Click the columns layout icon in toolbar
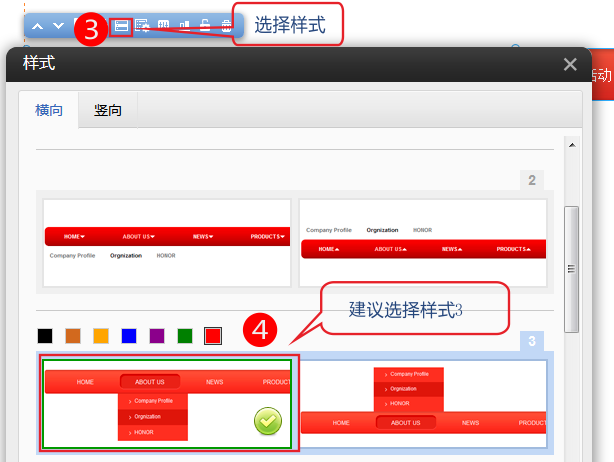The width and height of the screenshot is (614, 462). 163,26
